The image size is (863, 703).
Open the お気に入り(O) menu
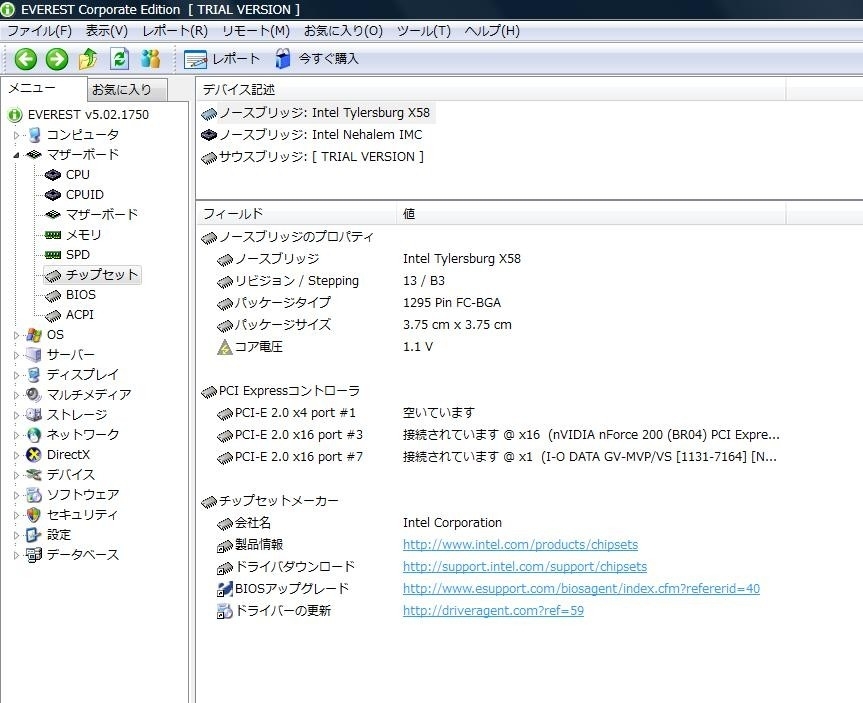[343, 31]
